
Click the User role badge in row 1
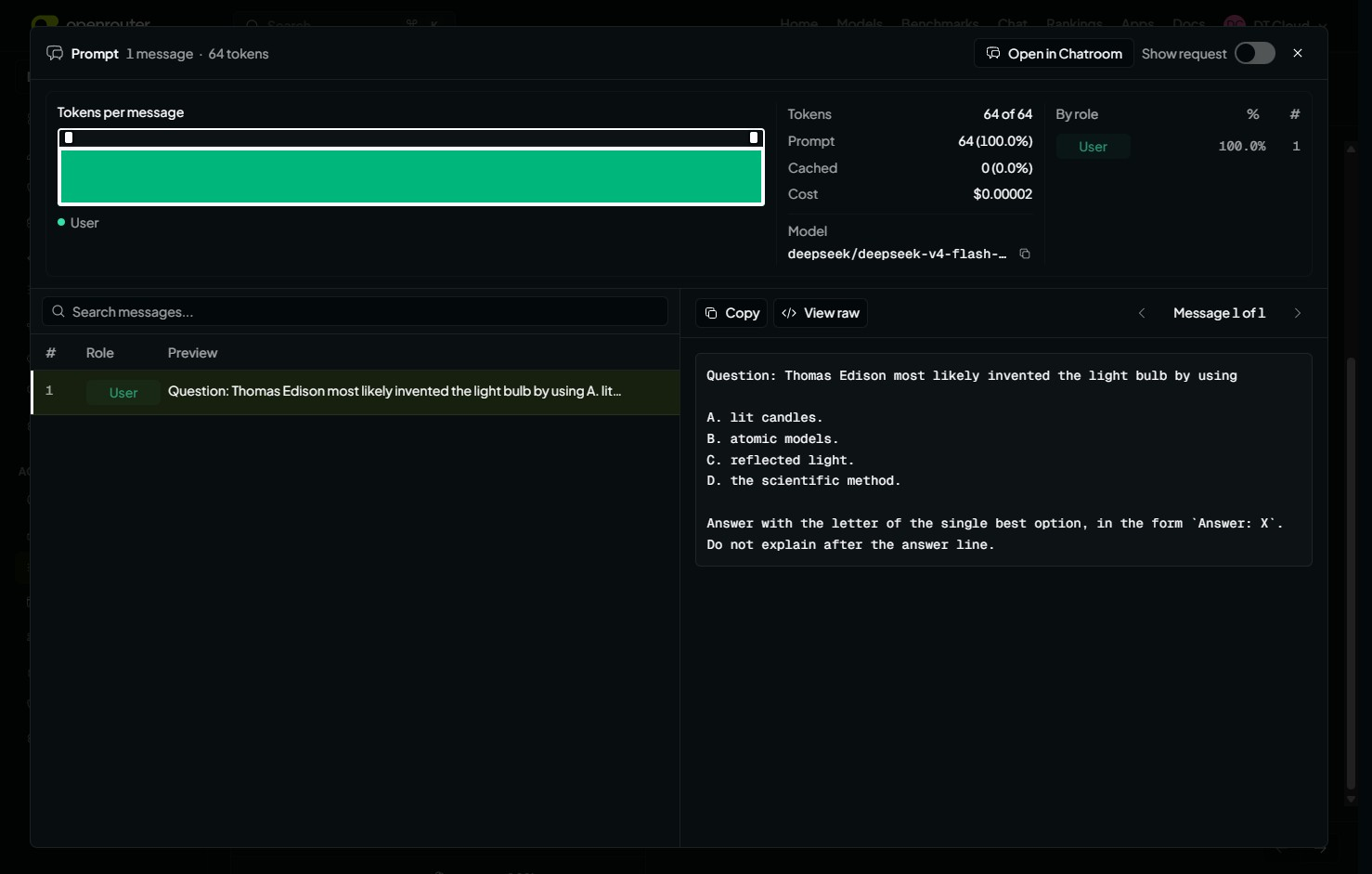pos(123,392)
